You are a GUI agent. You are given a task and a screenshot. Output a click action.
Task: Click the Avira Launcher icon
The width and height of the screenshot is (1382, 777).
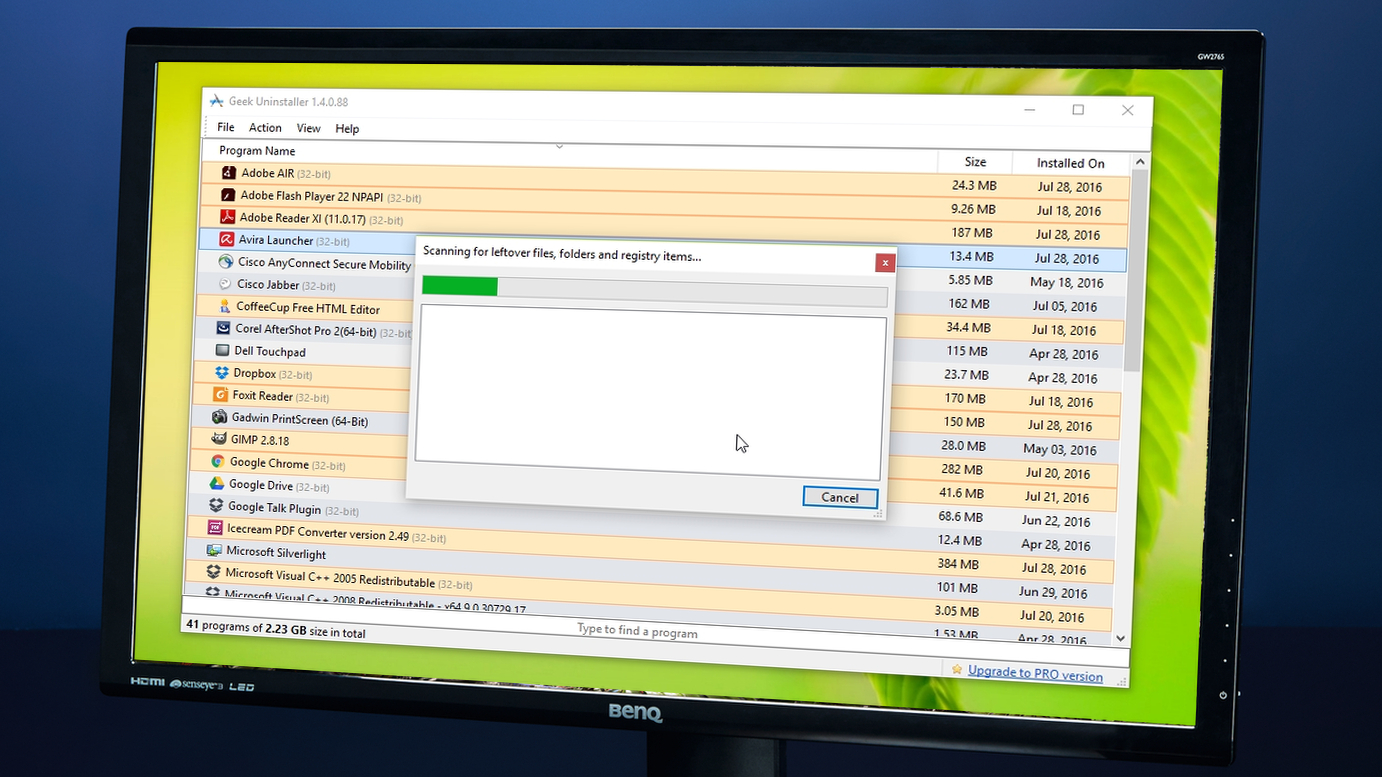[226, 240]
